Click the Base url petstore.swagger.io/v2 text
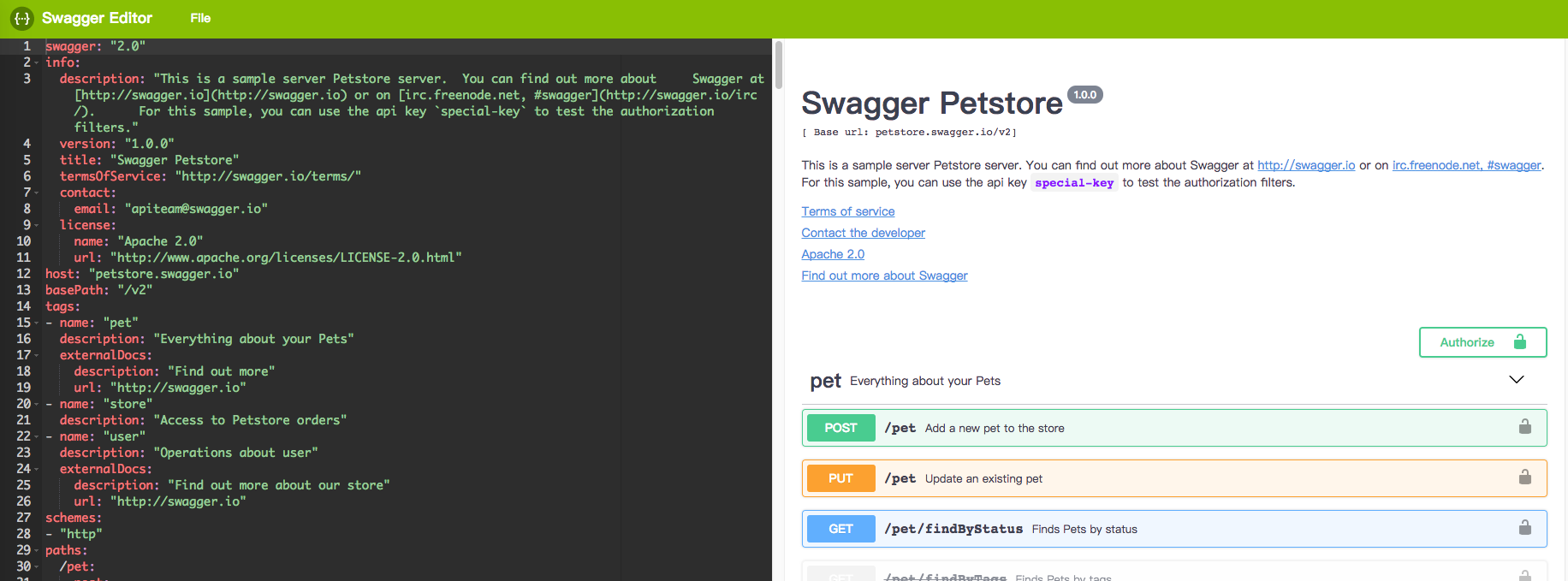This screenshot has width=1568, height=581. coord(909,133)
